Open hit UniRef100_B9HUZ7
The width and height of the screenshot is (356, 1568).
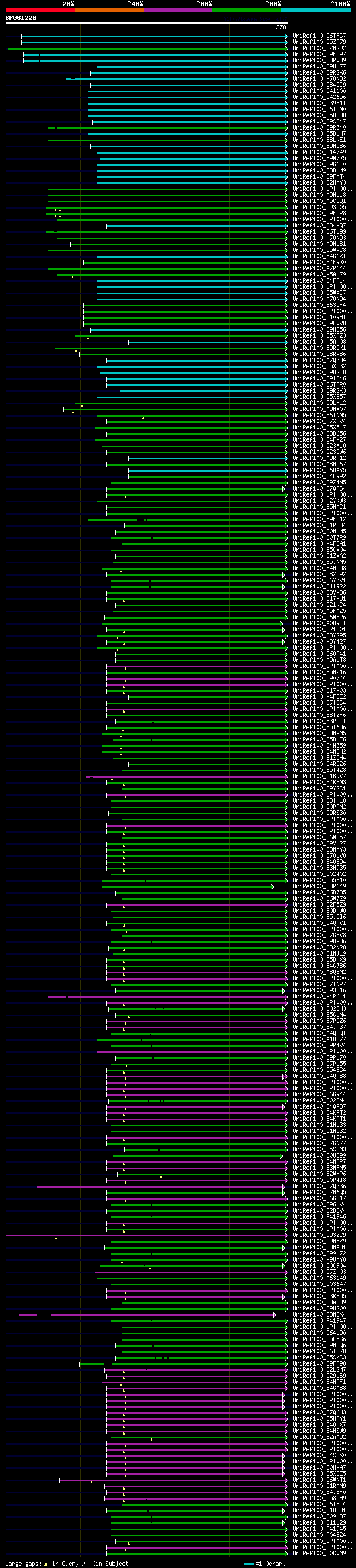319,66
